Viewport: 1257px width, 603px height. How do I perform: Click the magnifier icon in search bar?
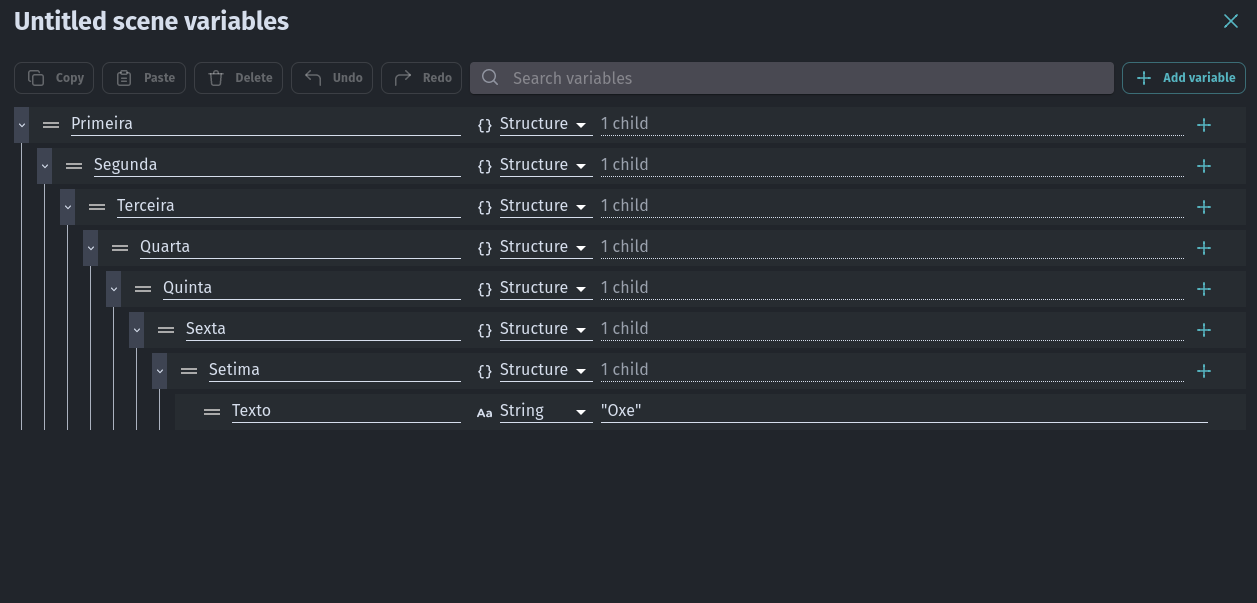tap(490, 78)
